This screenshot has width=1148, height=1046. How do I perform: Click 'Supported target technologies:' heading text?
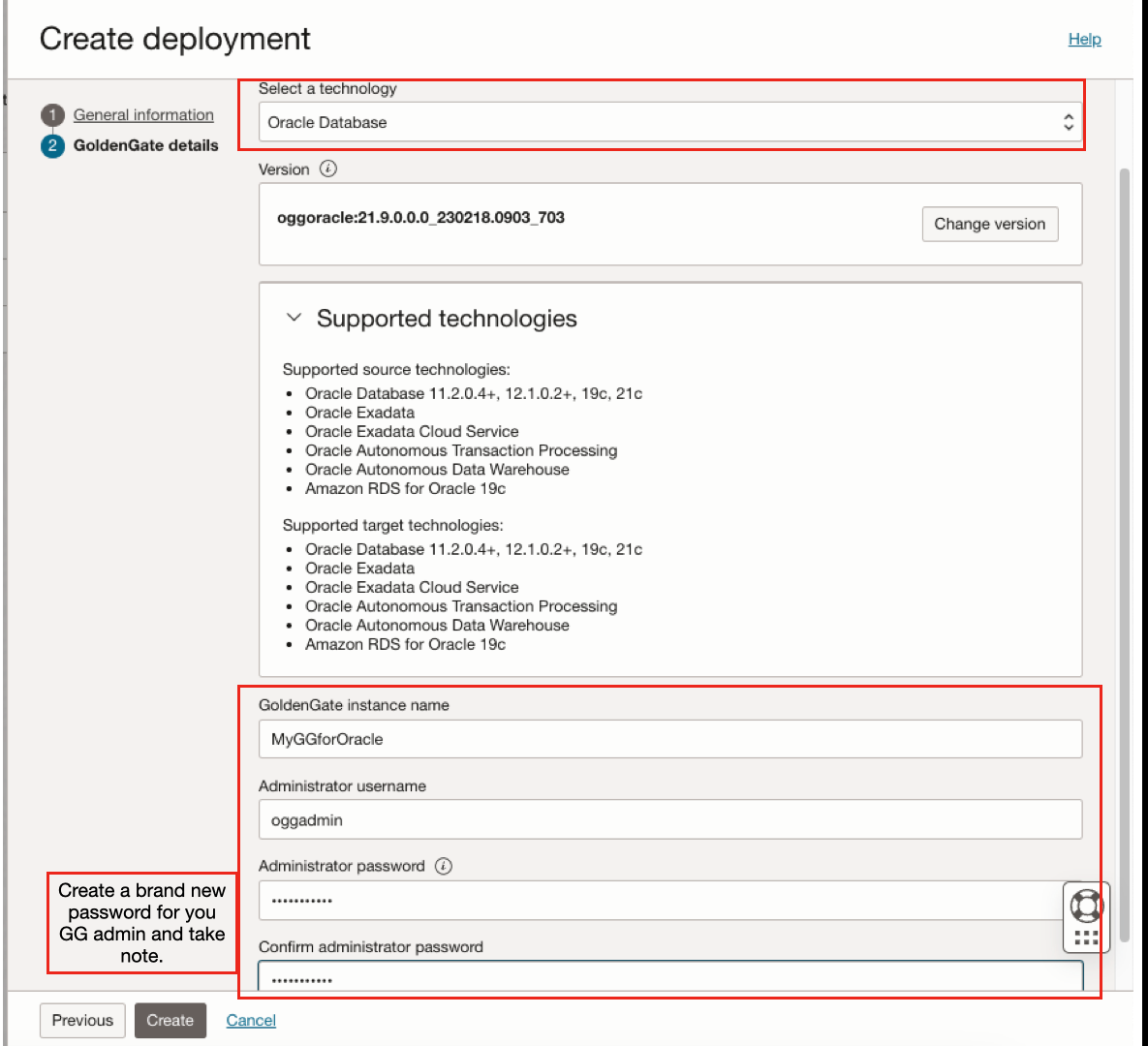click(393, 526)
